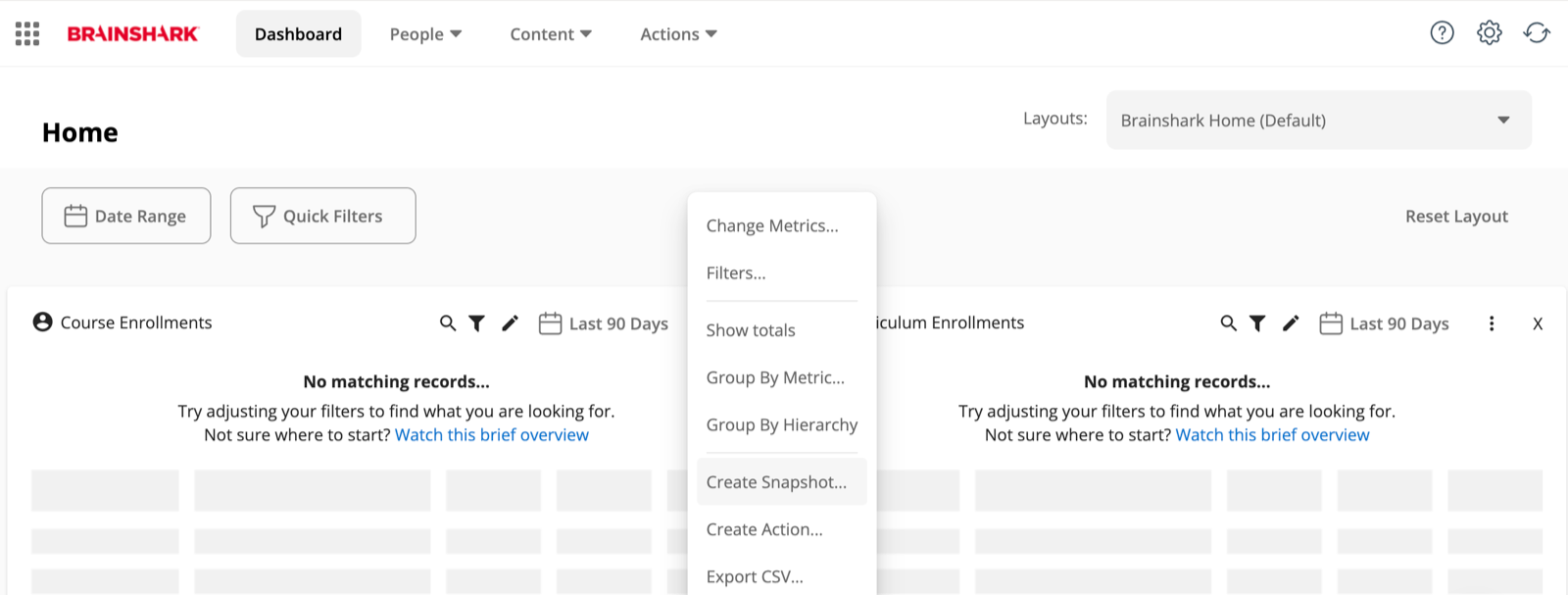Open filter icon in Course Enrollments widget

coord(476,322)
